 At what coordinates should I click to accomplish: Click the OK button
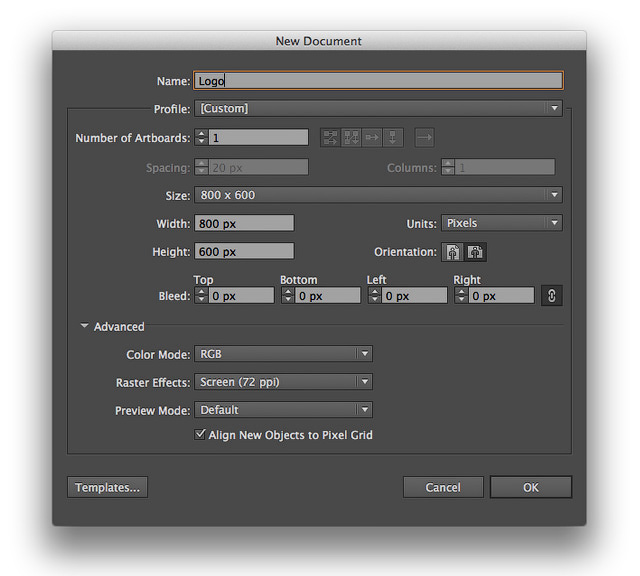[530, 487]
